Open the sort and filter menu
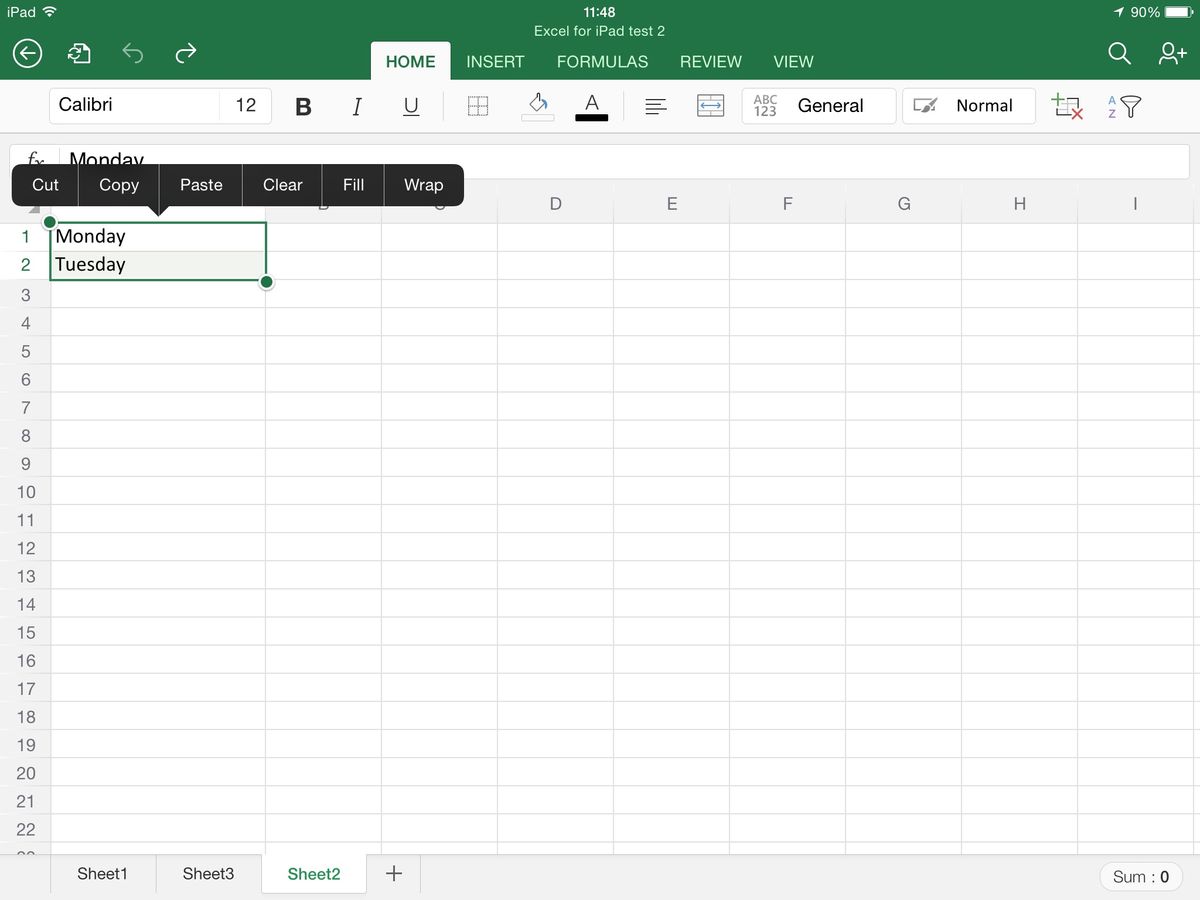Viewport: 1200px width, 900px height. [1122, 106]
